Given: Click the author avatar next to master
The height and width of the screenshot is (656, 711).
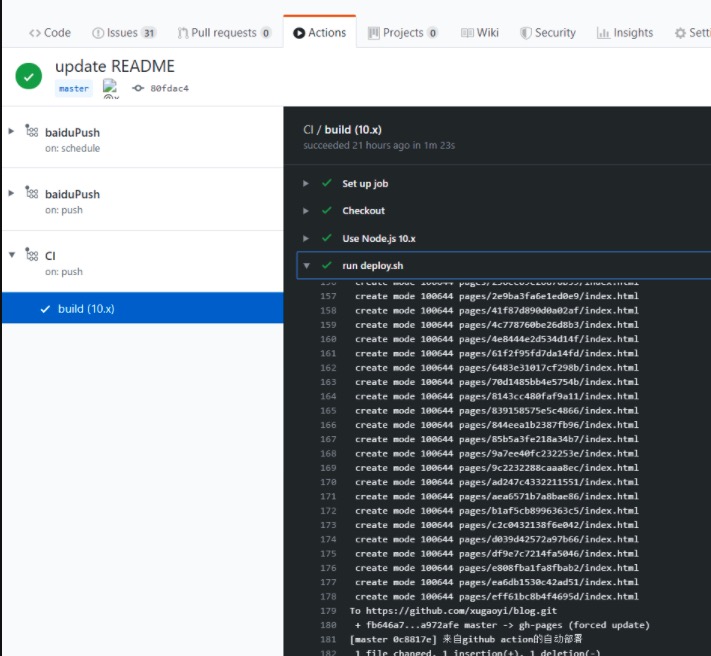Looking at the screenshot, I should [x=110, y=88].
